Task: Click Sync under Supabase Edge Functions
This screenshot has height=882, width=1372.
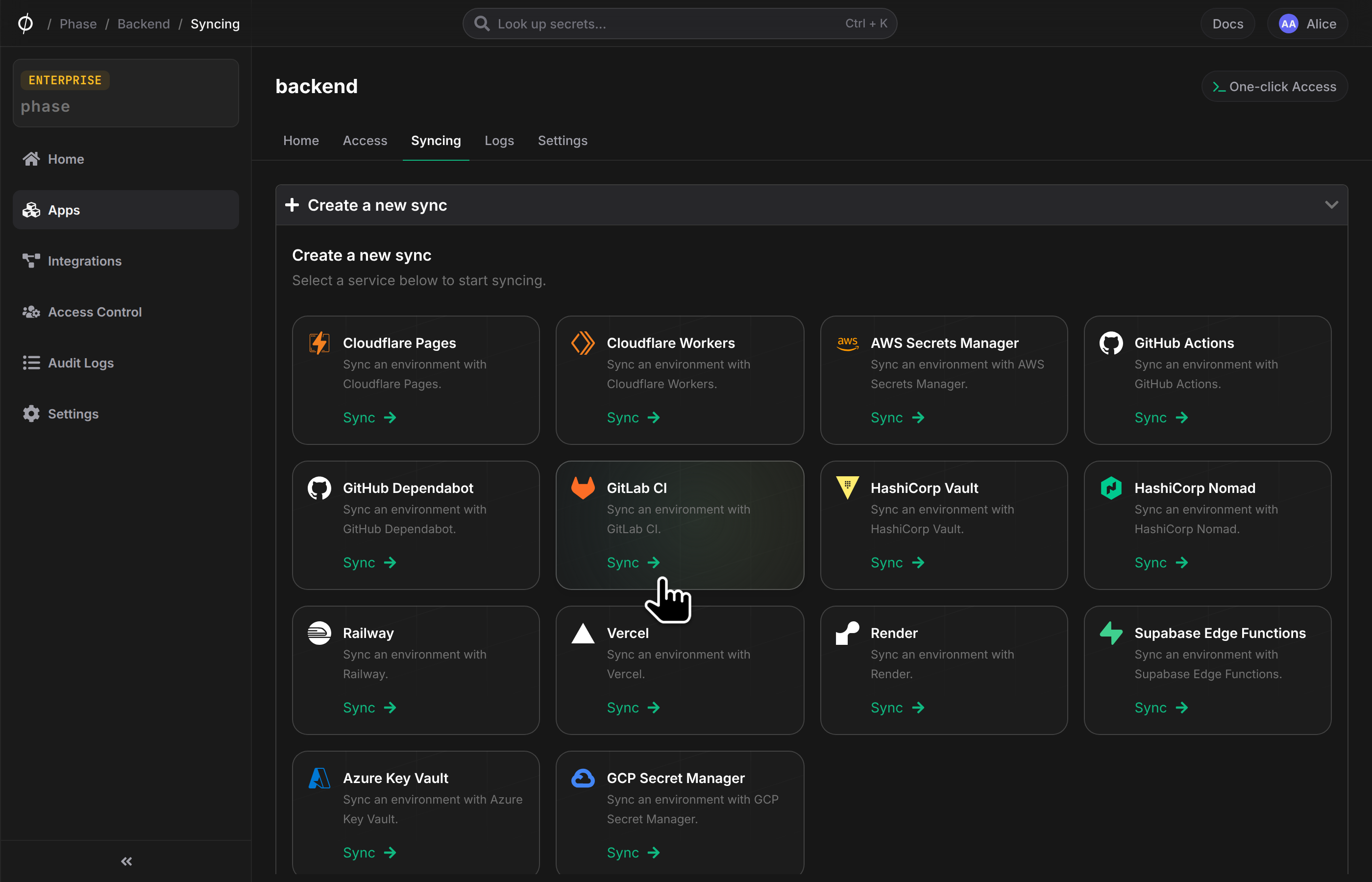Action: click(1161, 708)
